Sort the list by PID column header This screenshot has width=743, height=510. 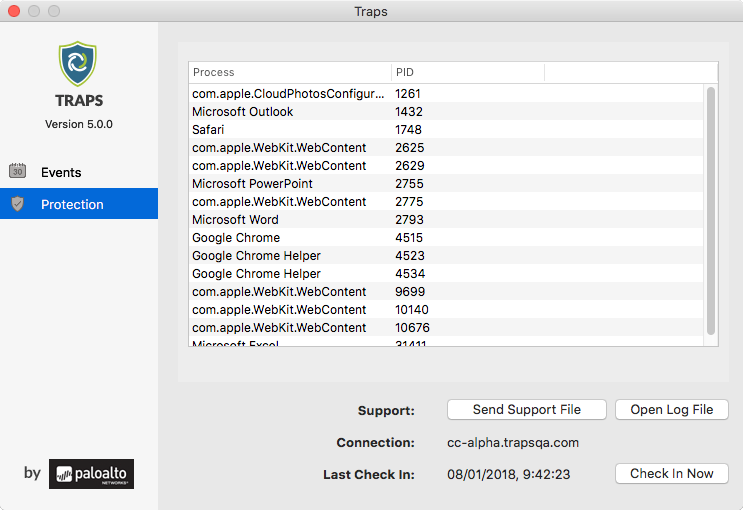coord(467,72)
